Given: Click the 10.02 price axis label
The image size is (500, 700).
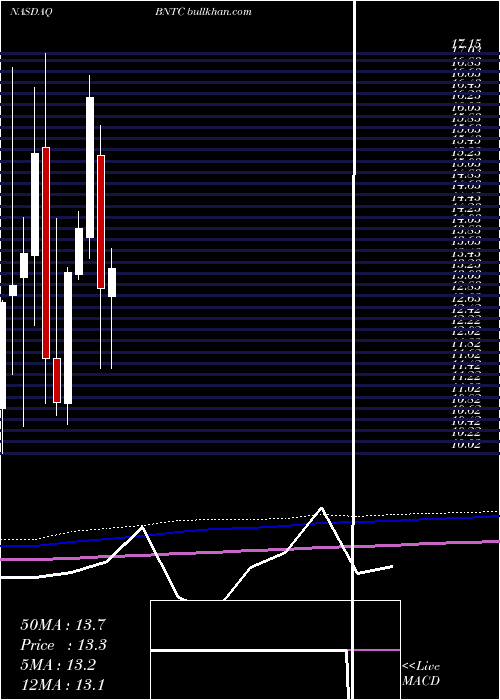Looking at the screenshot, I should 467,444.
